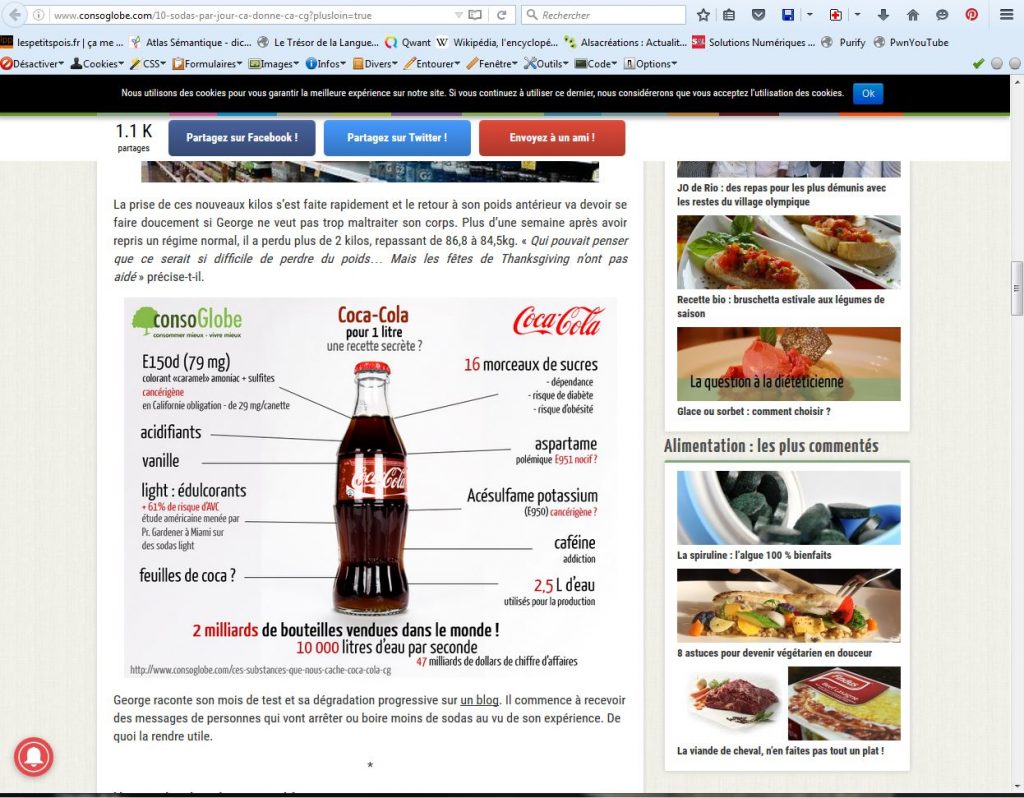Toggle reader view in the address bar
This screenshot has height=798, width=1024.
[x=475, y=15]
